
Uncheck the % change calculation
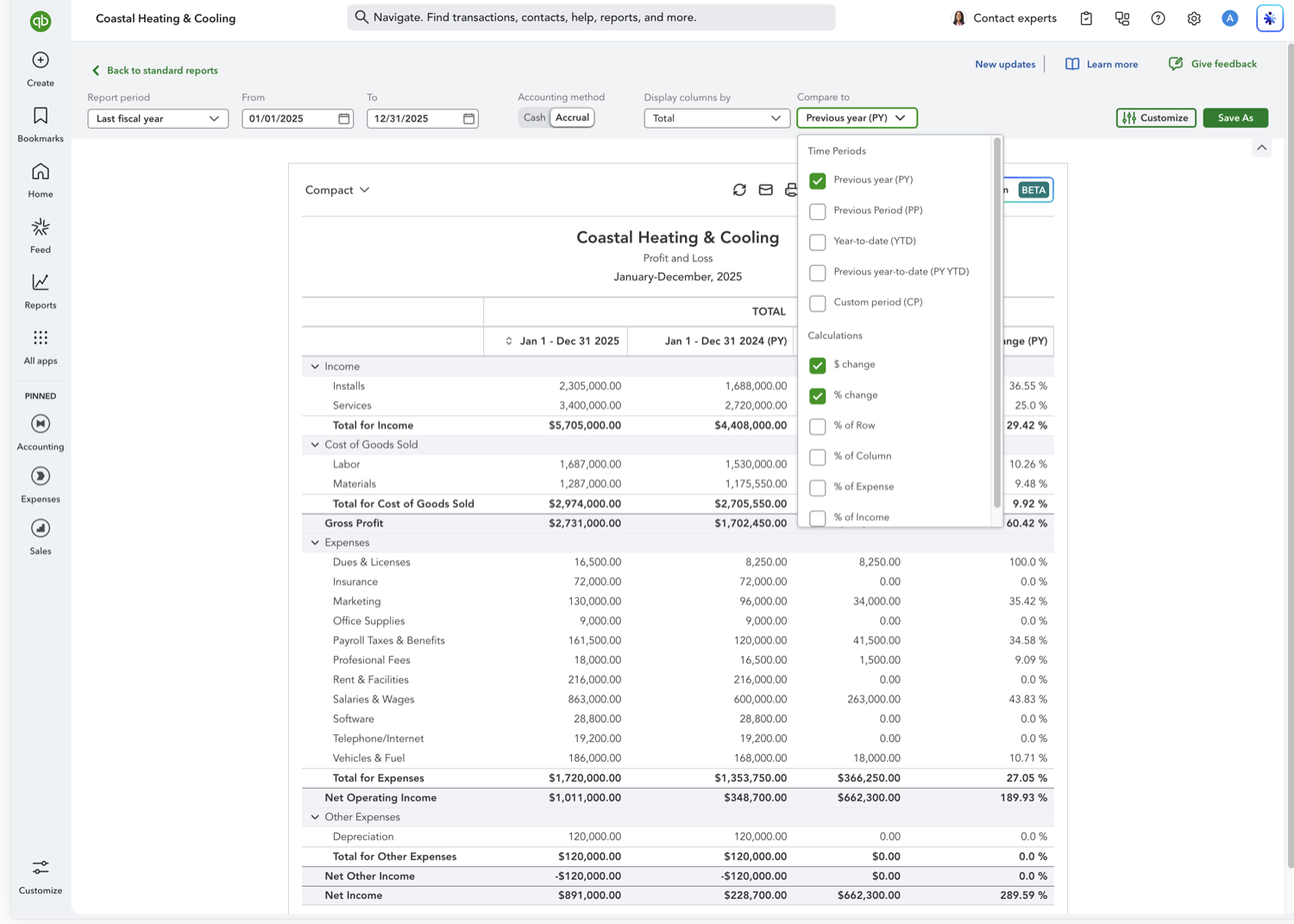click(x=818, y=396)
